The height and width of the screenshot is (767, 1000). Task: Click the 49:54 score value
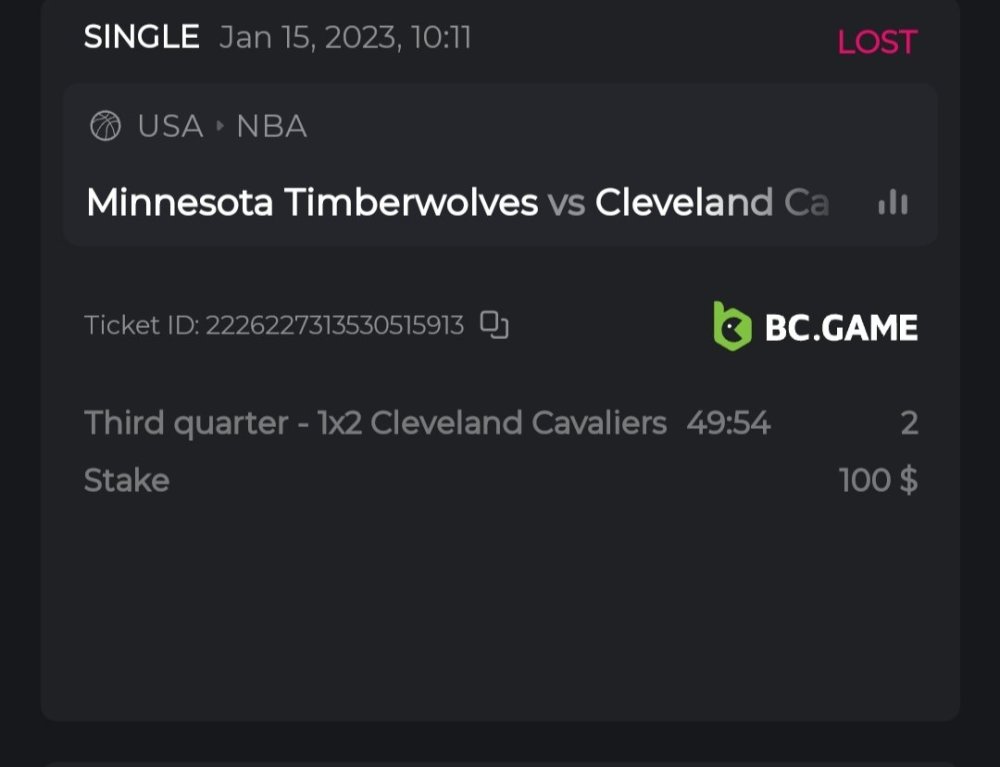coord(728,423)
